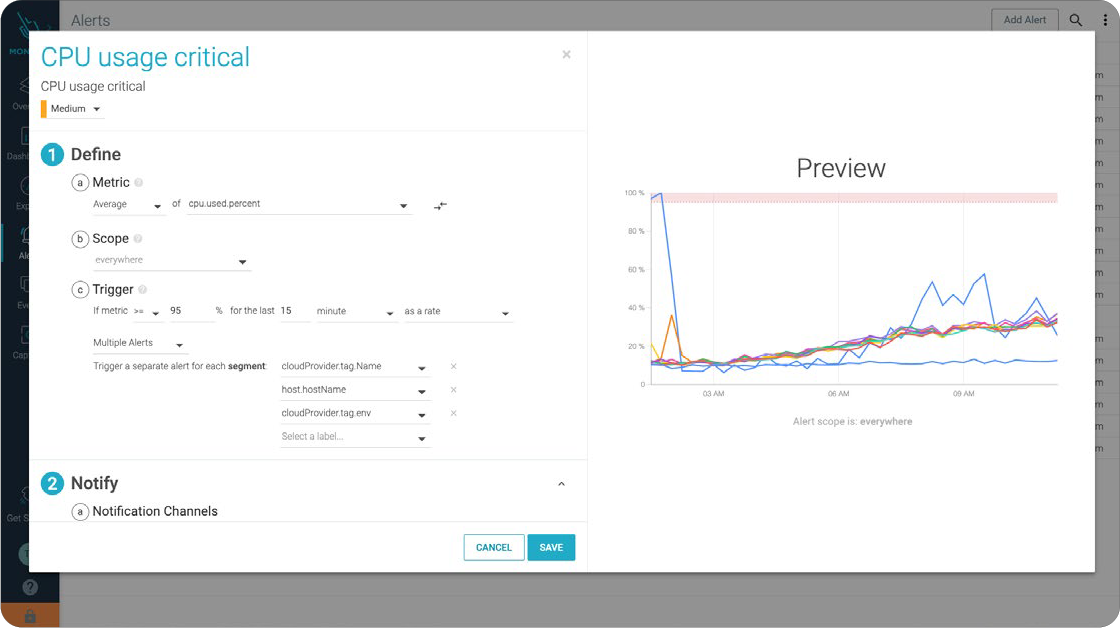Click the Metric help info icon
The width and height of the screenshot is (1120, 628).
(139, 183)
